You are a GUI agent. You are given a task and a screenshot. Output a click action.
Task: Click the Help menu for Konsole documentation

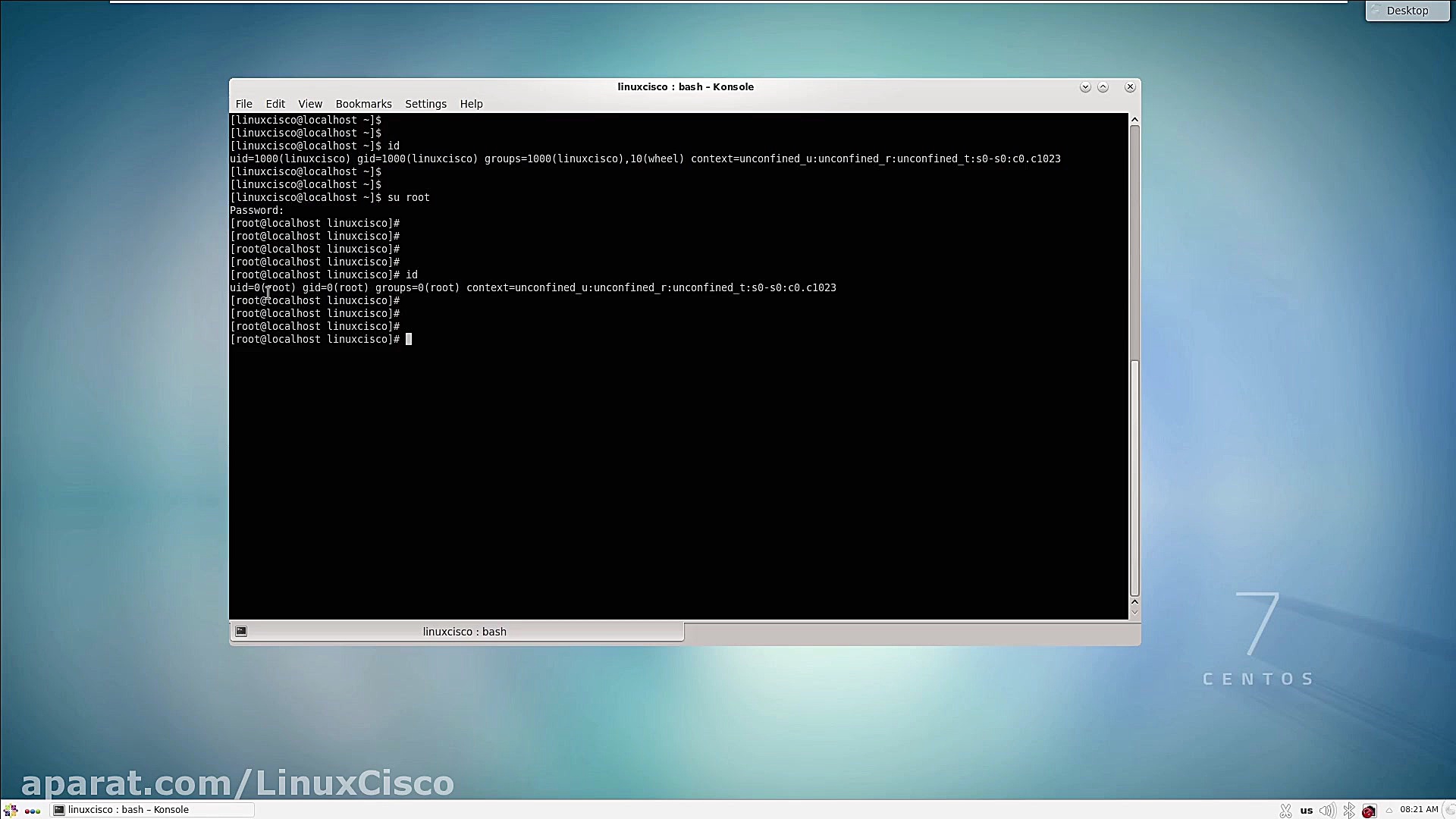tap(471, 104)
